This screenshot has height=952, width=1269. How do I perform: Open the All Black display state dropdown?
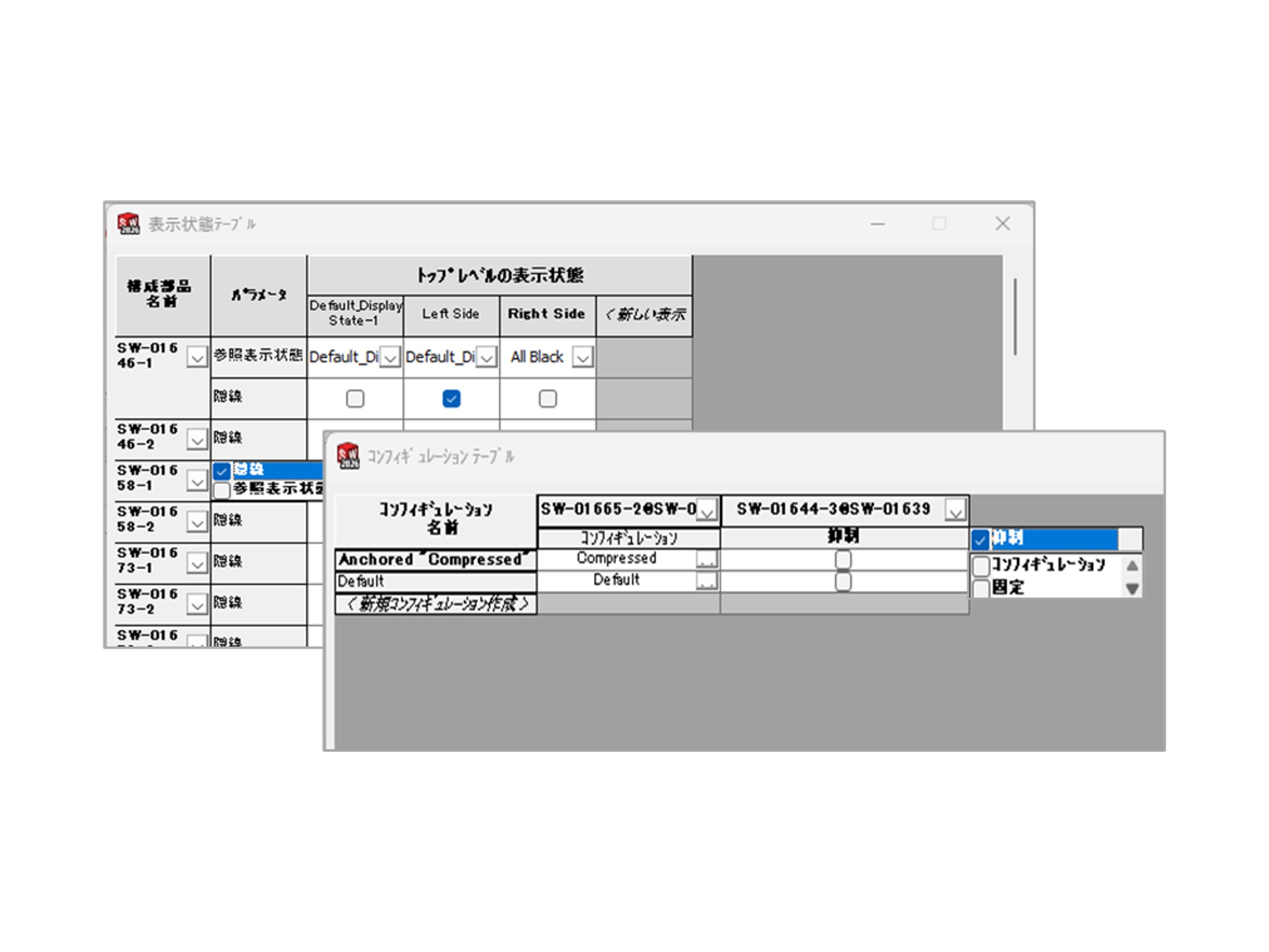(583, 357)
